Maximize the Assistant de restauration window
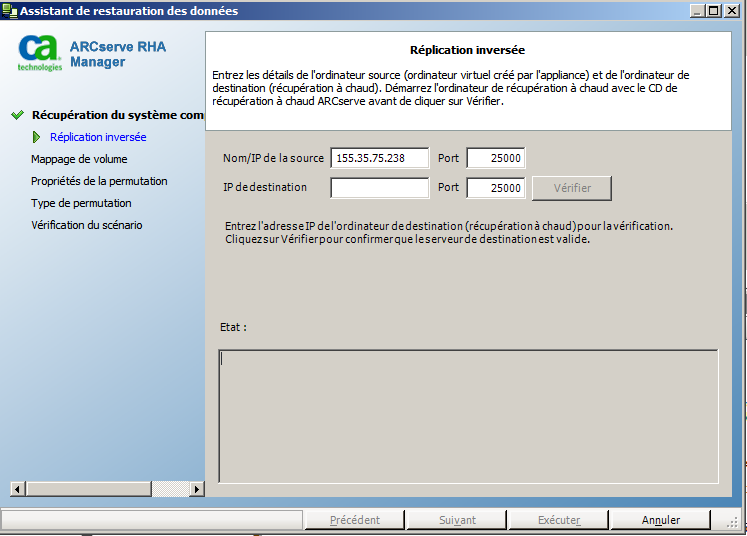This screenshot has width=747, height=536. click(714, 10)
